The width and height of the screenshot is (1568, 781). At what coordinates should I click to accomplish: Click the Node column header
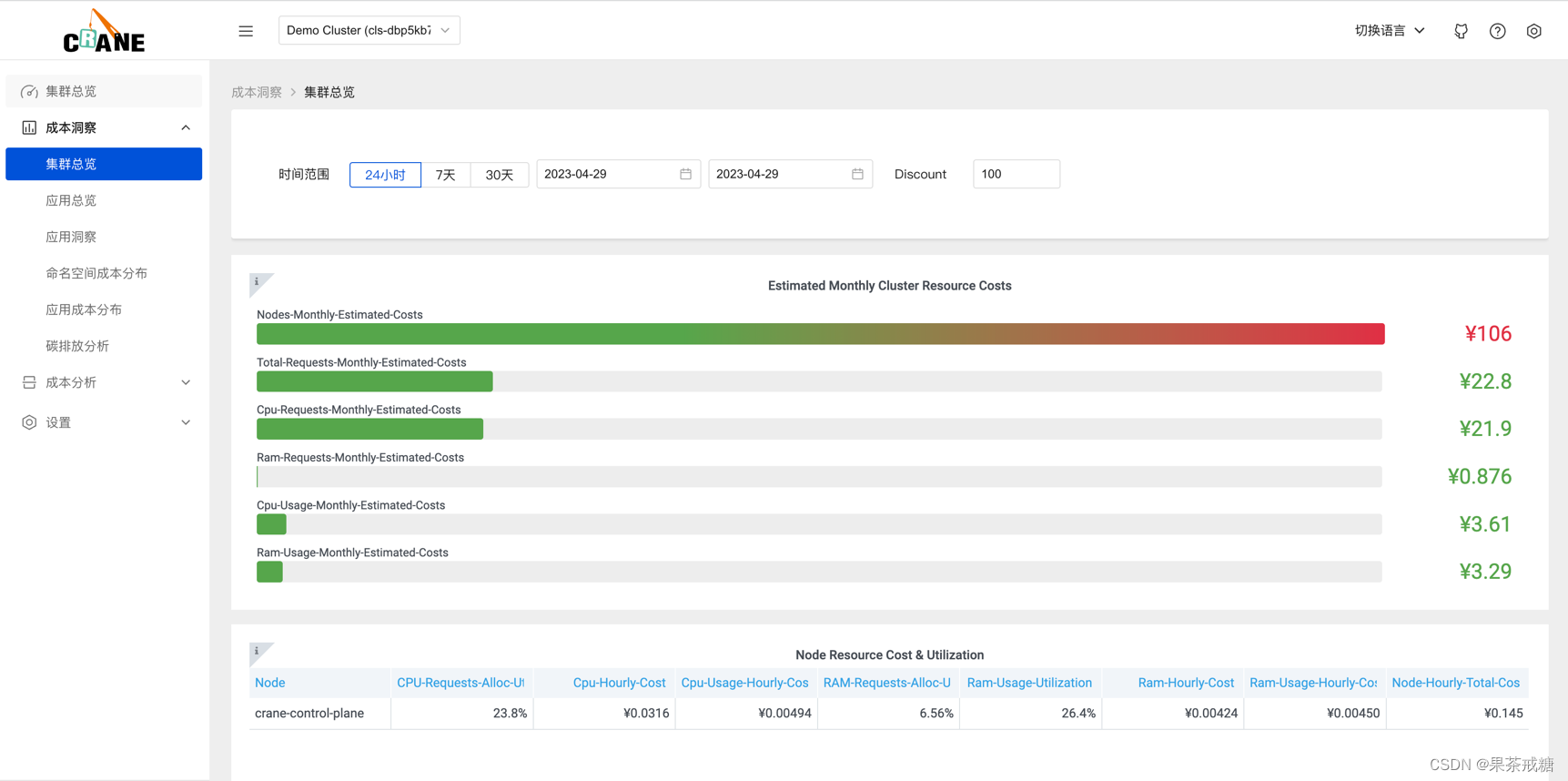tap(320, 683)
